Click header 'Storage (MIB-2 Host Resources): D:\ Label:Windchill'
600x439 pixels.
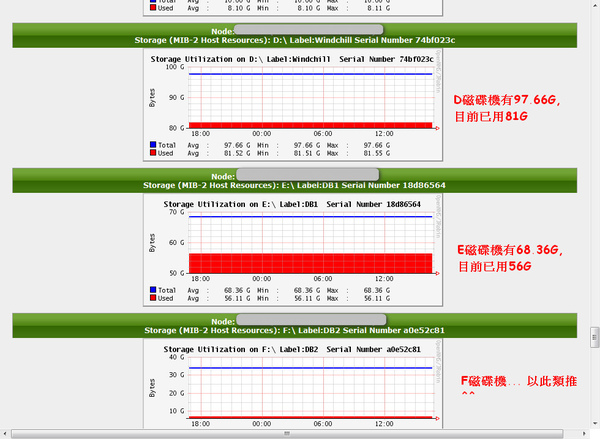click(295, 40)
